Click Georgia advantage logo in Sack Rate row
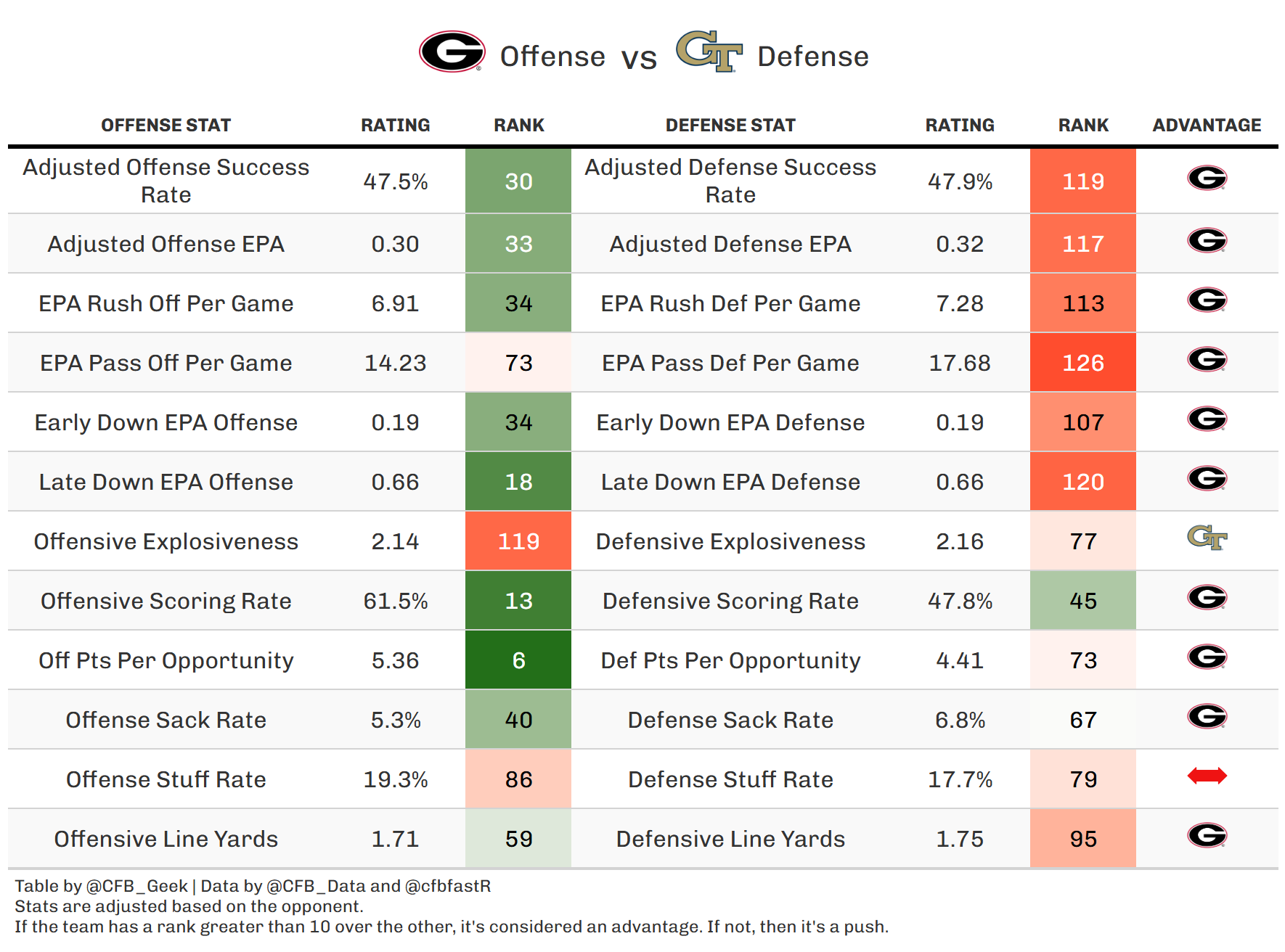 tap(1207, 716)
